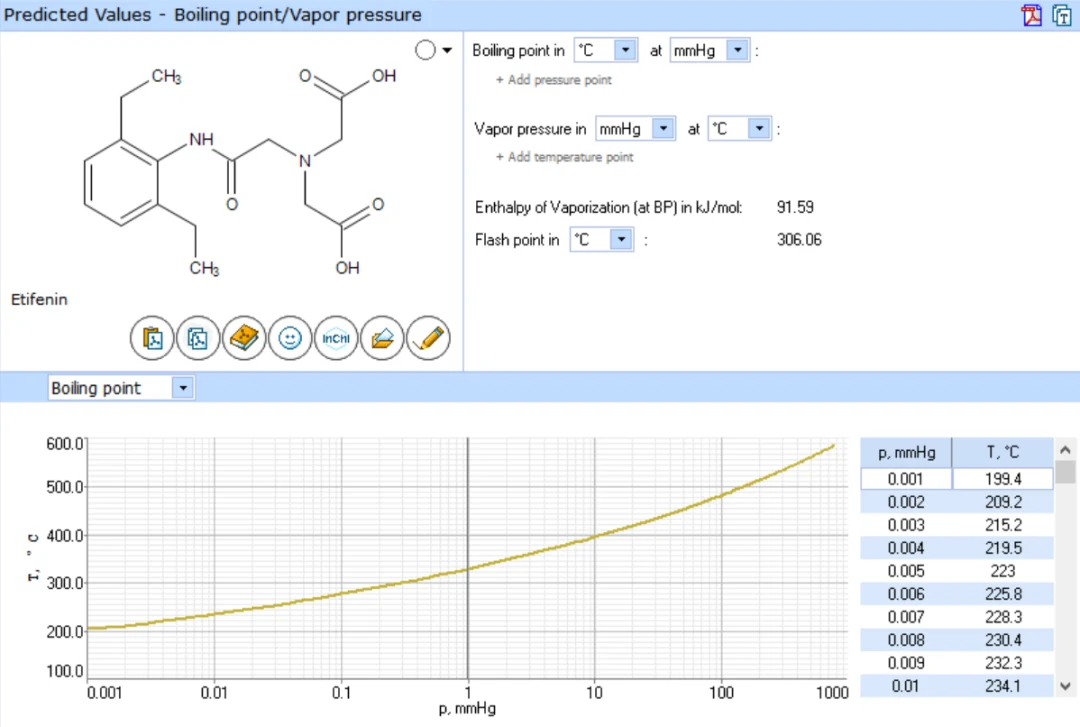Image resolution: width=1080 pixels, height=727 pixels.
Task: Select the 0.003 pressure cell
Action: (x=906, y=525)
